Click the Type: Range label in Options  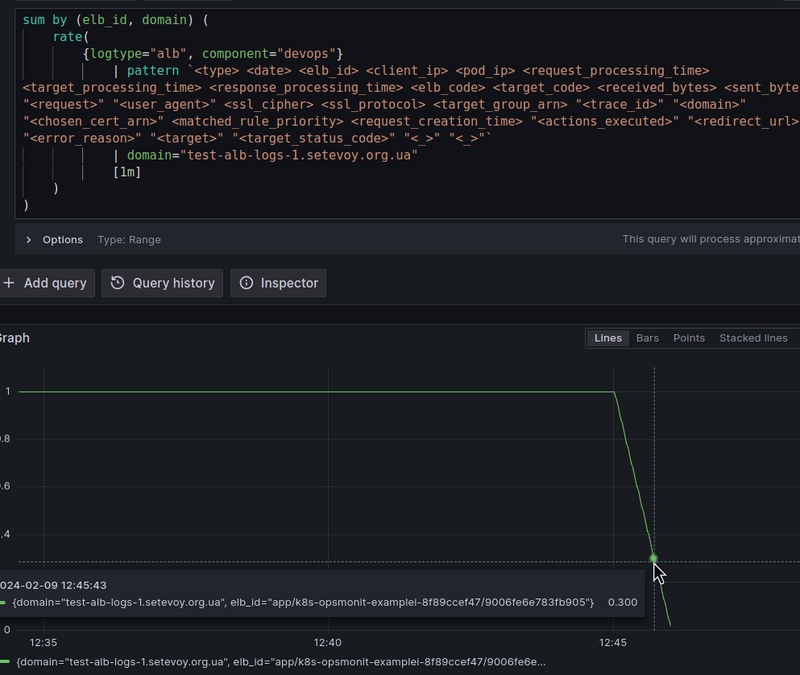point(129,240)
